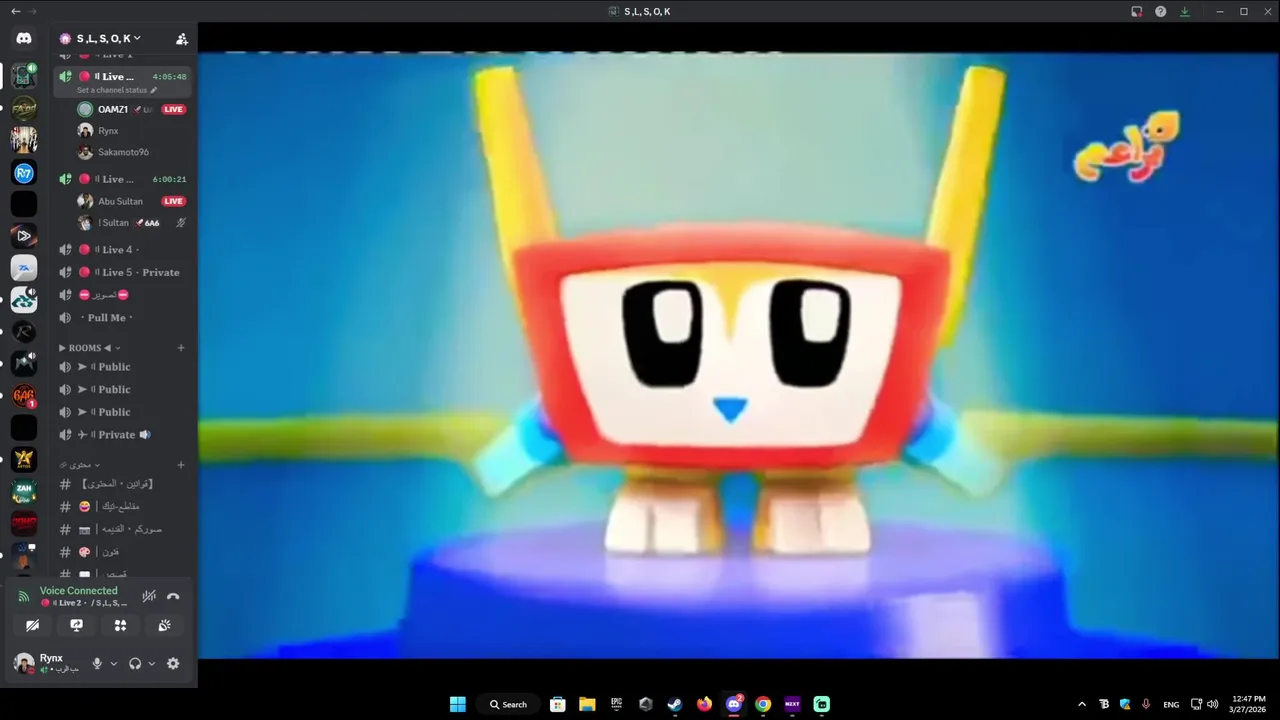This screenshot has width=1280, height=720.
Task: Show hidden system tray icons chevron
Action: coord(1082,704)
